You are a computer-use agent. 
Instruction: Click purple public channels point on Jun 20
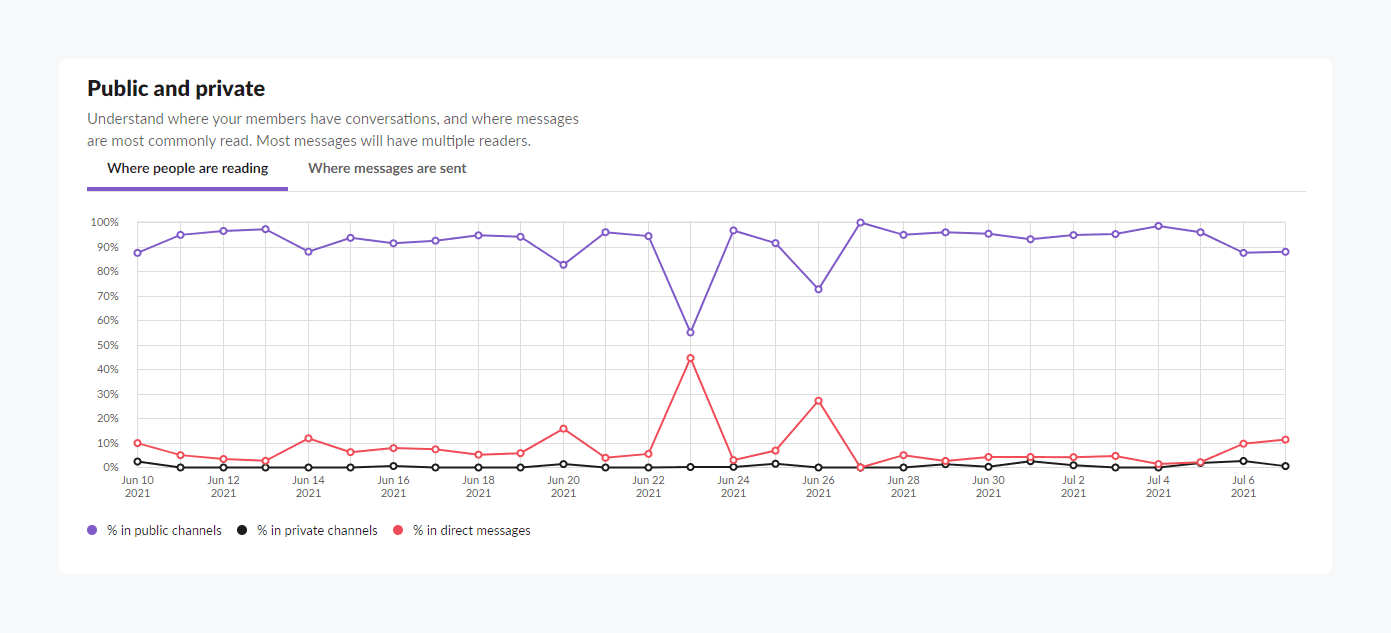click(x=563, y=265)
